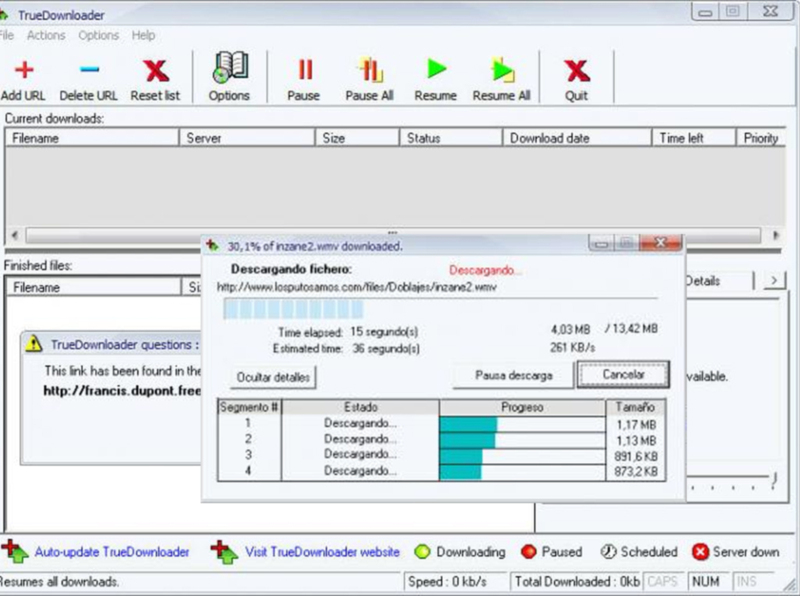Image resolution: width=800 pixels, height=596 pixels.
Task: Click segment 1 progress bar
Action: (522, 424)
